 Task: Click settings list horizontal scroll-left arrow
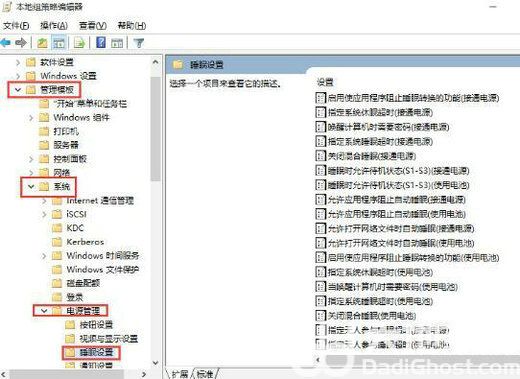pos(318,360)
